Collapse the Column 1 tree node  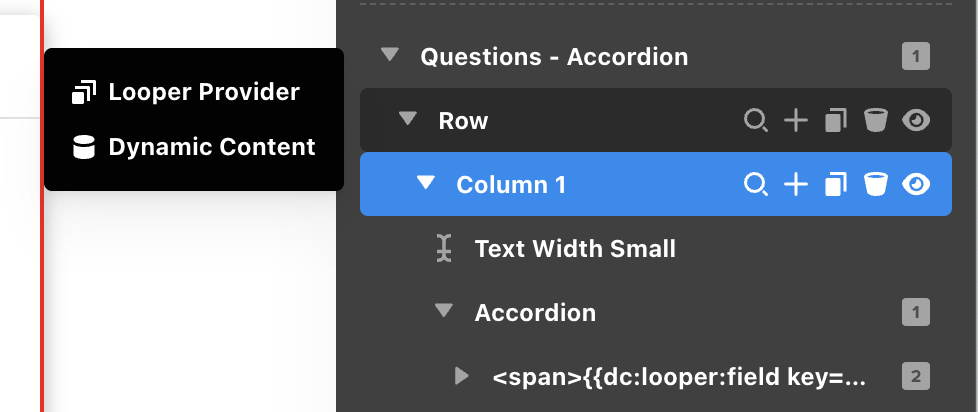tap(426, 183)
